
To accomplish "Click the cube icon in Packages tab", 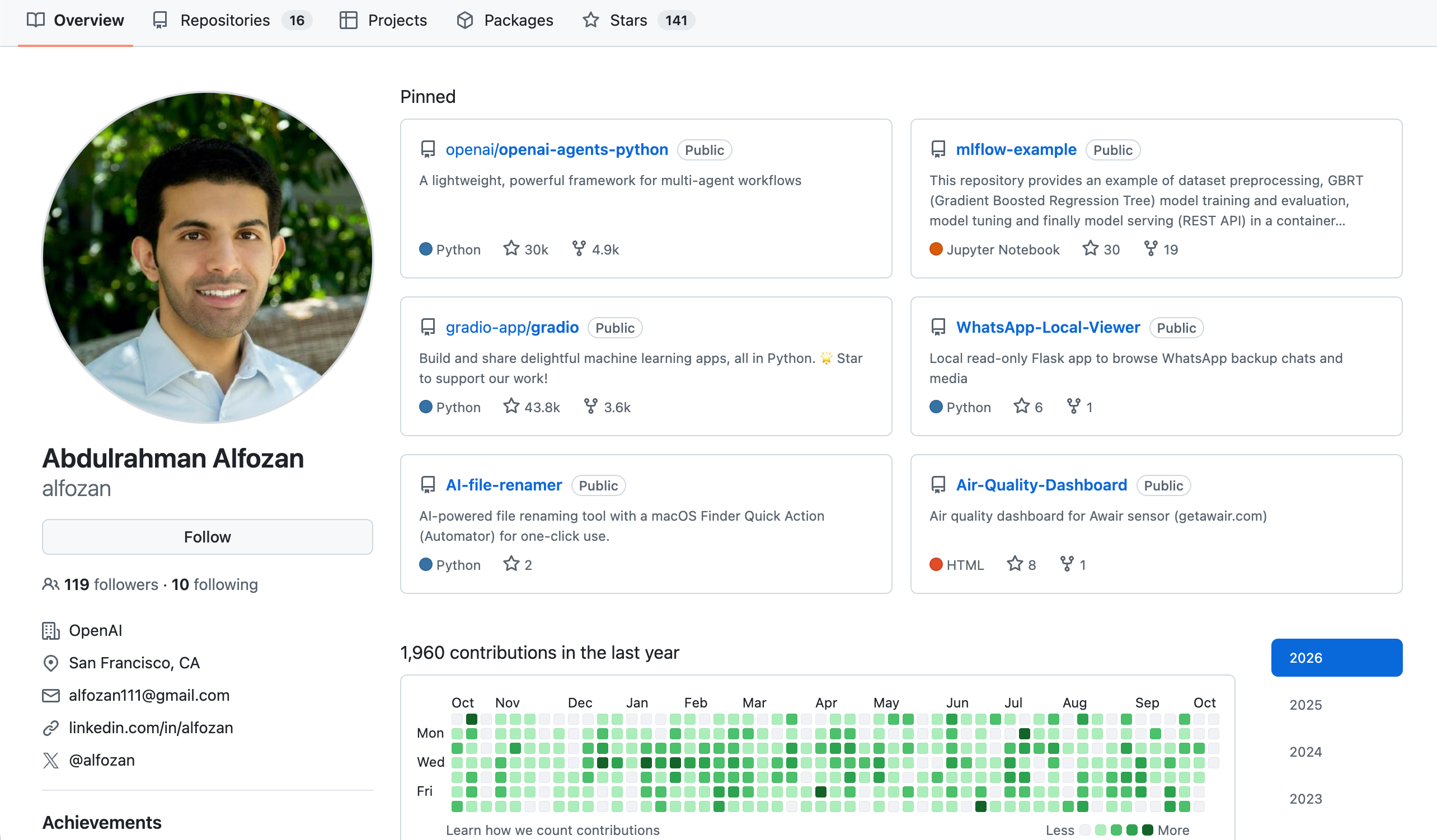I will [x=466, y=21].
